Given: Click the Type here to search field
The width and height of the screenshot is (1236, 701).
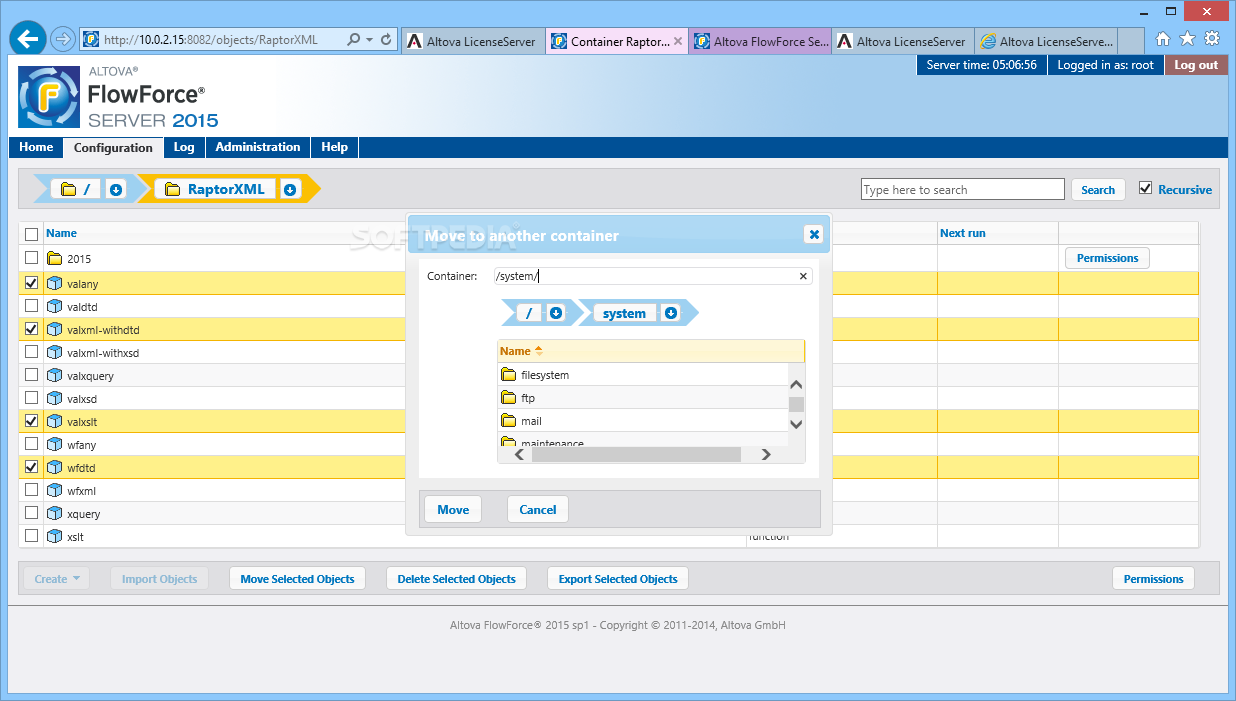Looking at the screenshot, I should tap(963, 189).
